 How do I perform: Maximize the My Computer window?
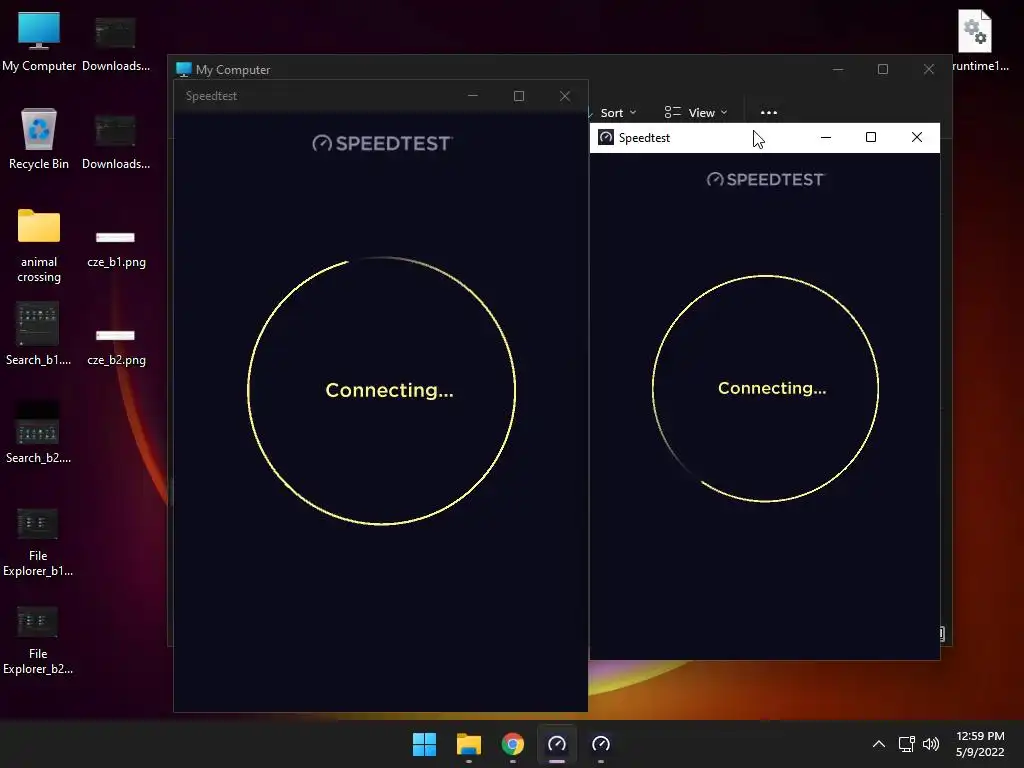883,69
